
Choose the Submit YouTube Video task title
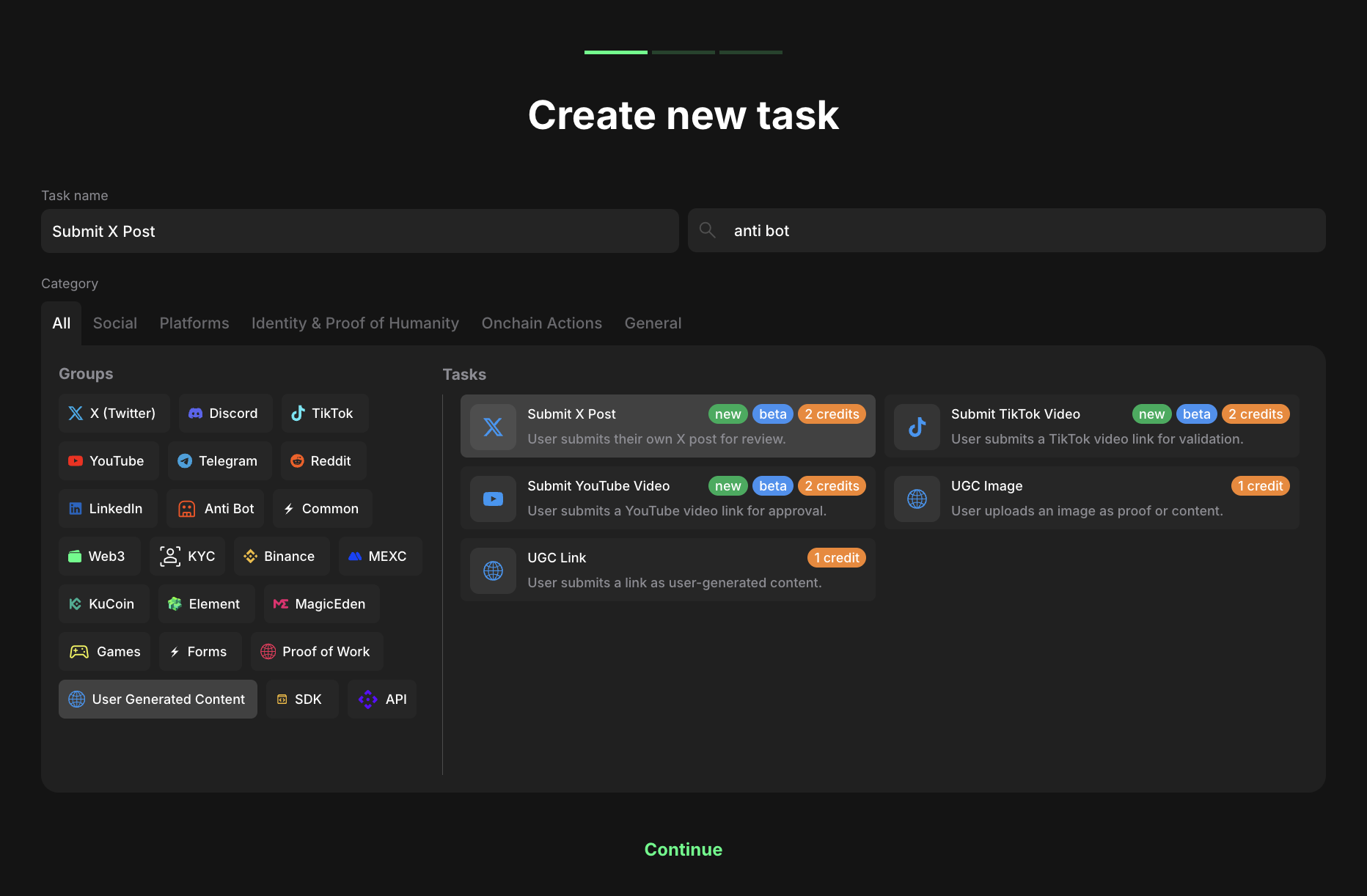[598, 486]
